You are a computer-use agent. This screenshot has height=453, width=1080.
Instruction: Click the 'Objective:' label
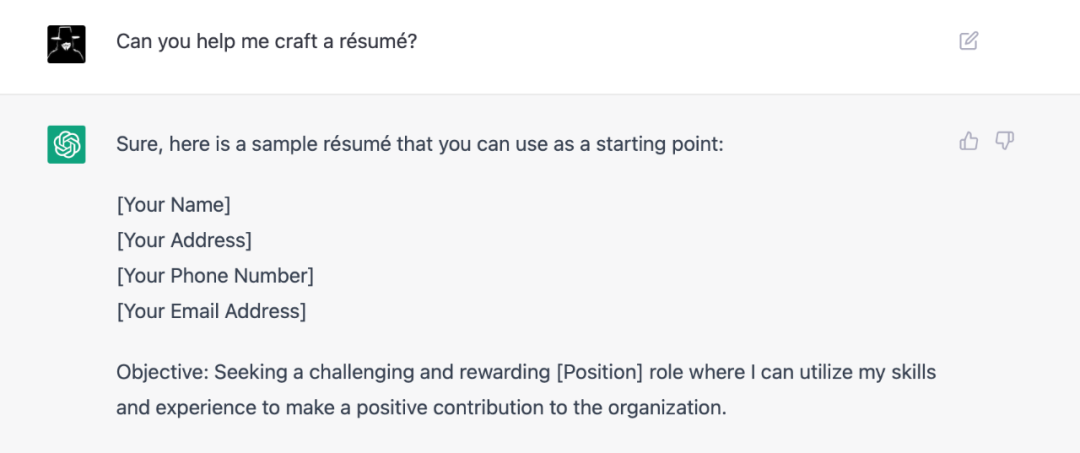tap(159, 373)
